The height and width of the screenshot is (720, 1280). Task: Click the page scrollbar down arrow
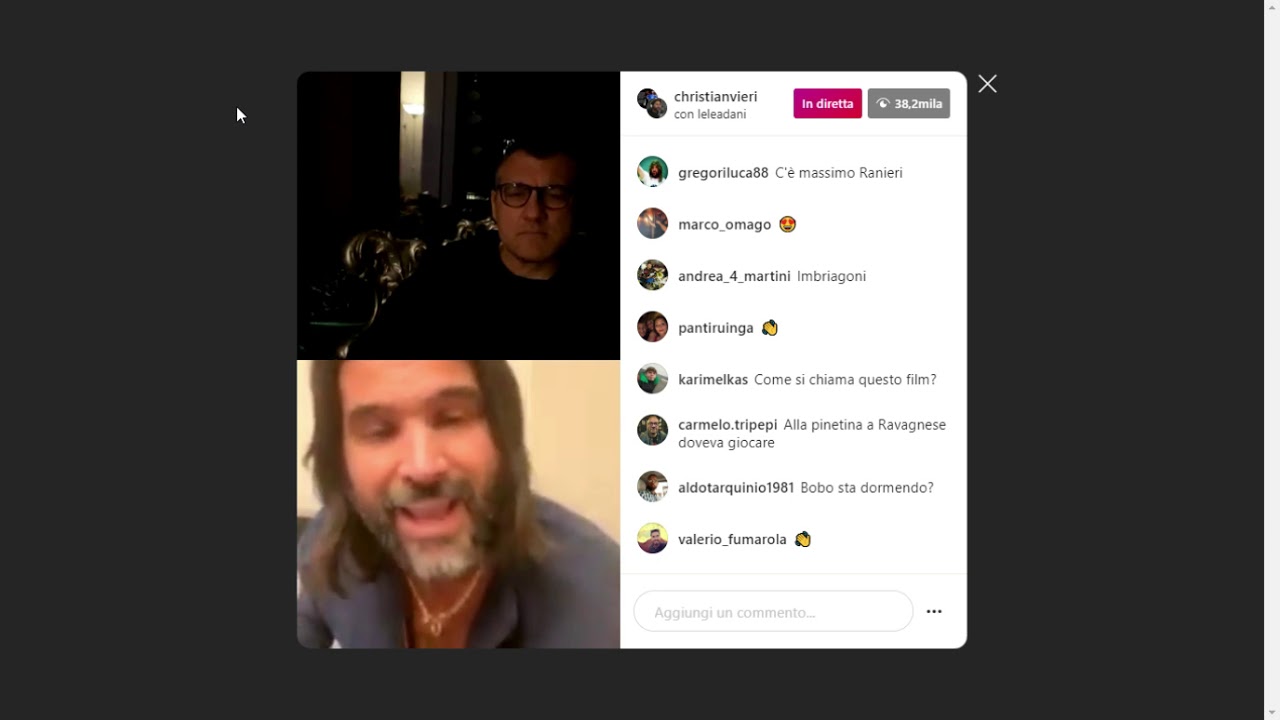pos(1272,712)
